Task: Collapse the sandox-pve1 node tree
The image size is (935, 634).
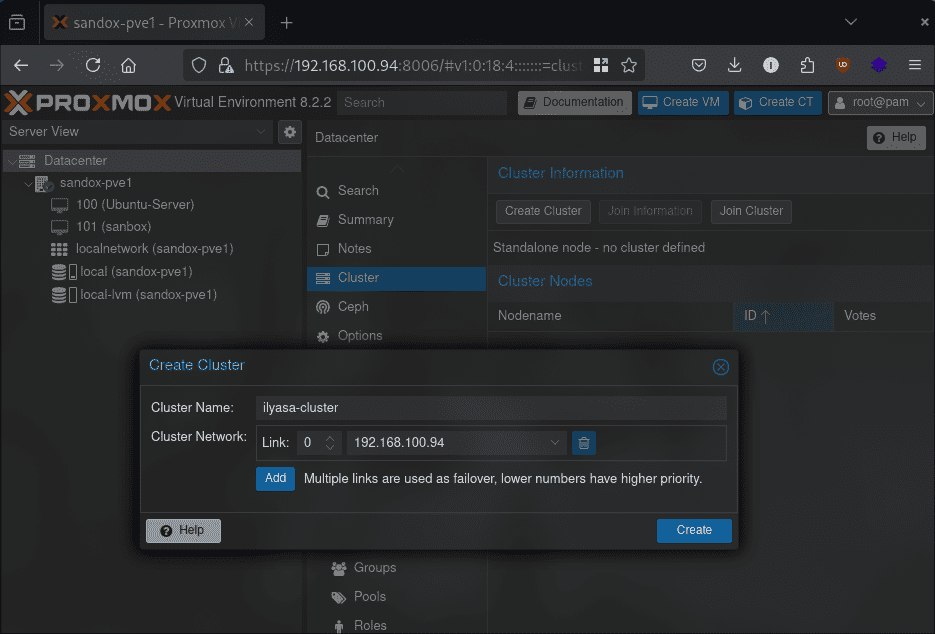Action: click(x=28, y=183)
